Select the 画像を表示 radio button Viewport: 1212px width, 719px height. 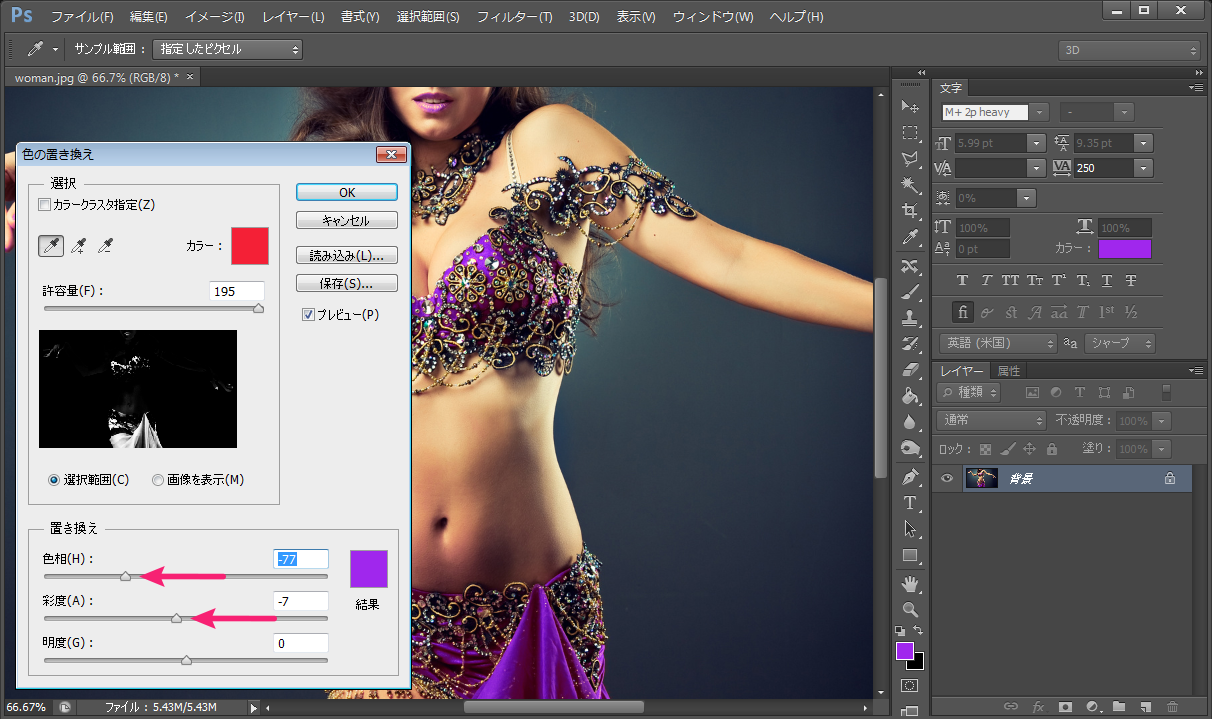tap(158, 480)
